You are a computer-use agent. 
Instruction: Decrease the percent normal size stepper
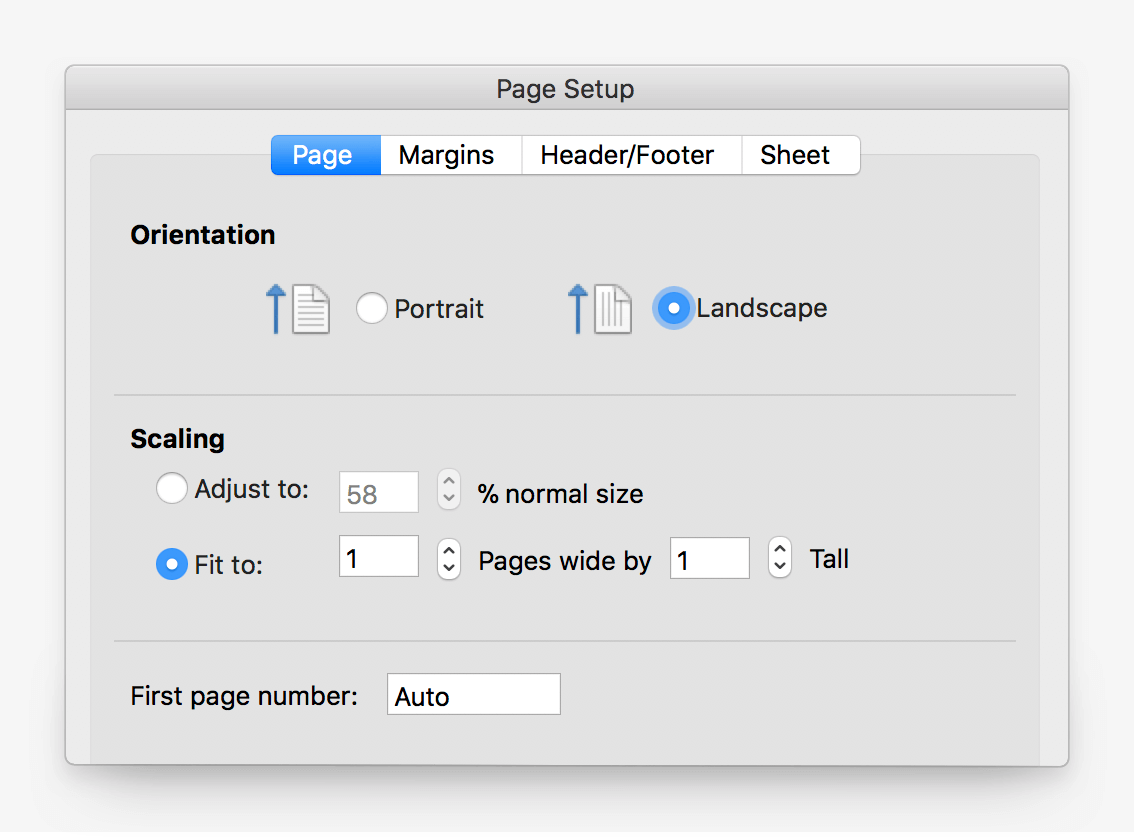[449, 499]
